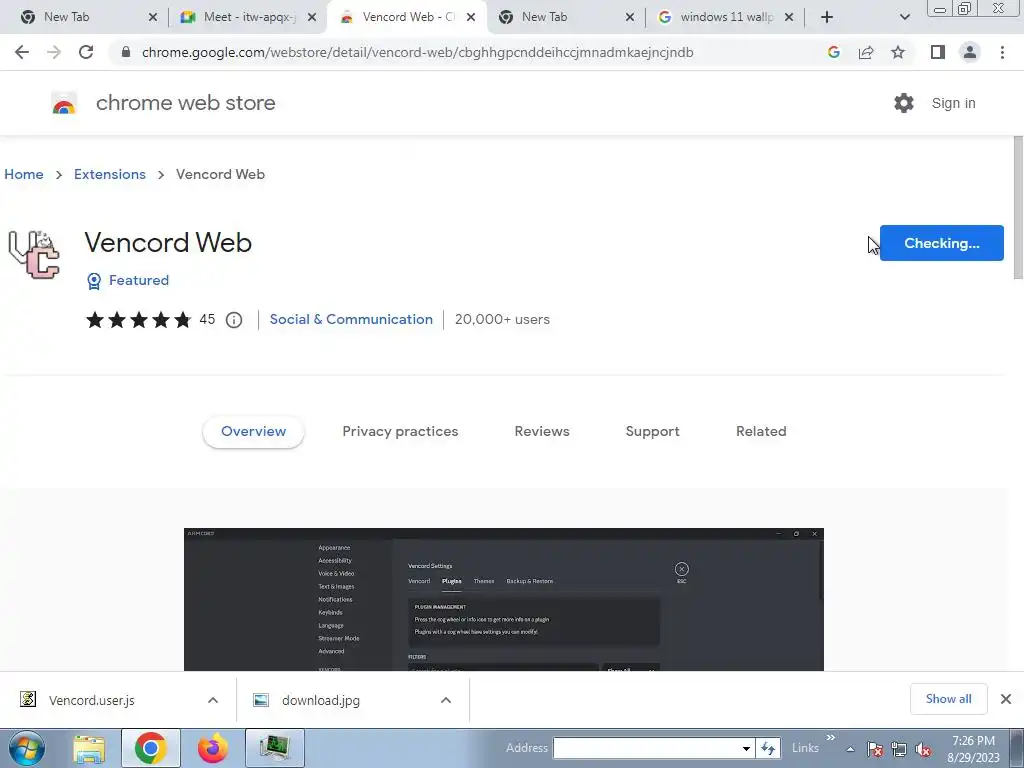Click the Action Center flag tray icon
The width and height of the screenshot is (1024, 768).
click(875, 750)
